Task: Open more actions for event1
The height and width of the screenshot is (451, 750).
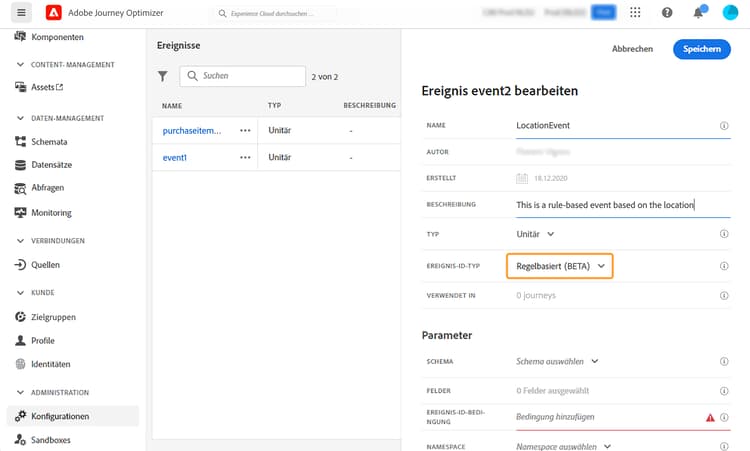Action: [x=245, y=157]
